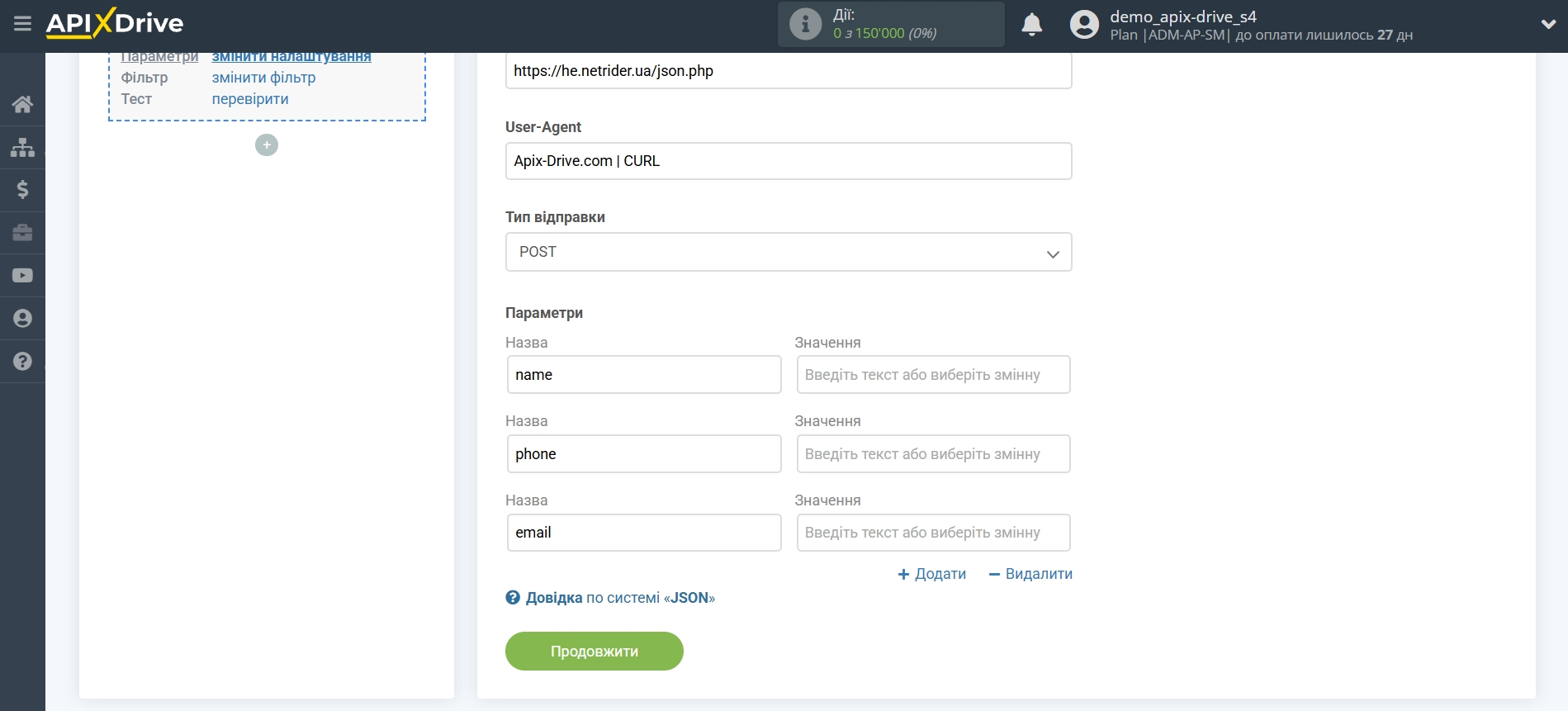Click the User-Agent input field
This screenshot has height=711, width=1568.
(789, 161)
